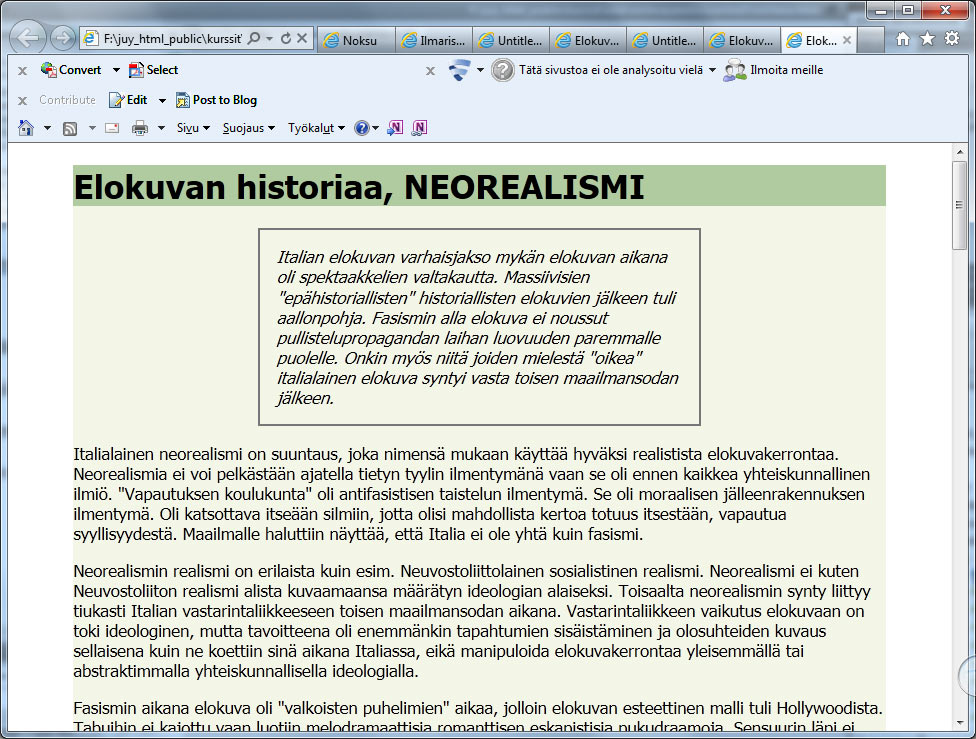This screenshot has width=976, height=739.
Task: Open Favorites with the star icon
Action: (927, 39)
